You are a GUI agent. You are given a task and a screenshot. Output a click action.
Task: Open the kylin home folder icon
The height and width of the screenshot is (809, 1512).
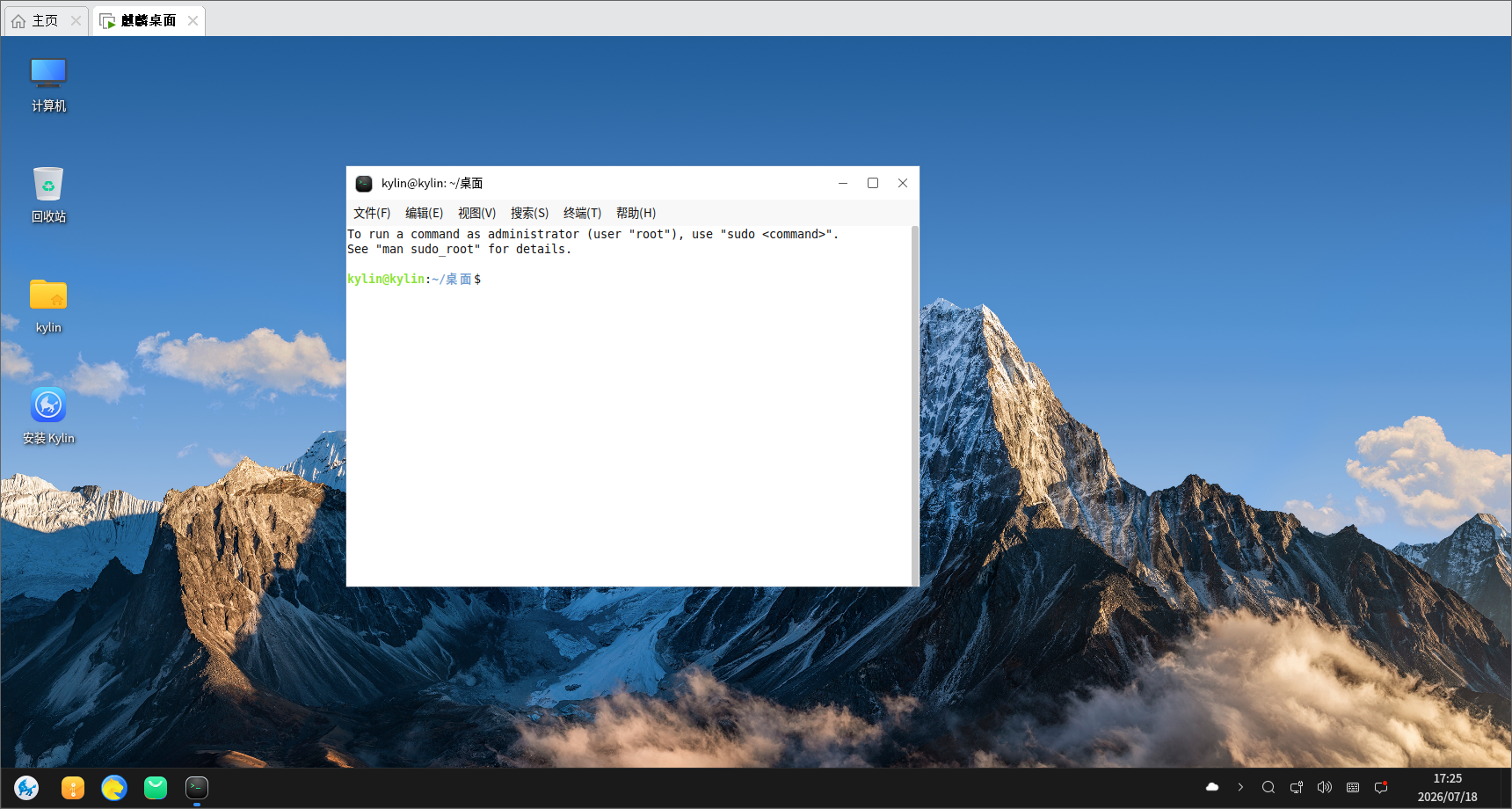(48, 305)
